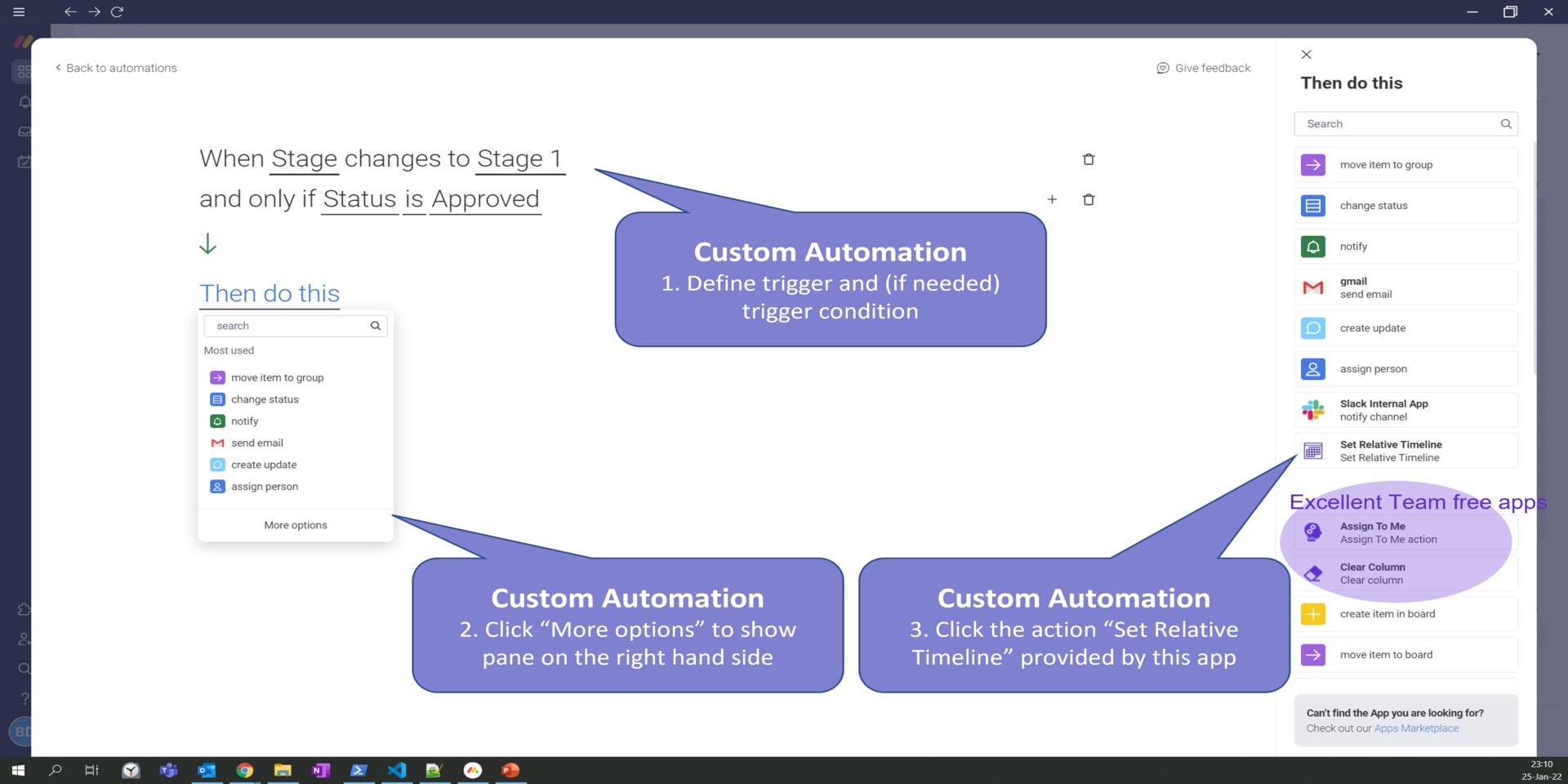Open Google Chrome from the taskbar

coord(245,770)
